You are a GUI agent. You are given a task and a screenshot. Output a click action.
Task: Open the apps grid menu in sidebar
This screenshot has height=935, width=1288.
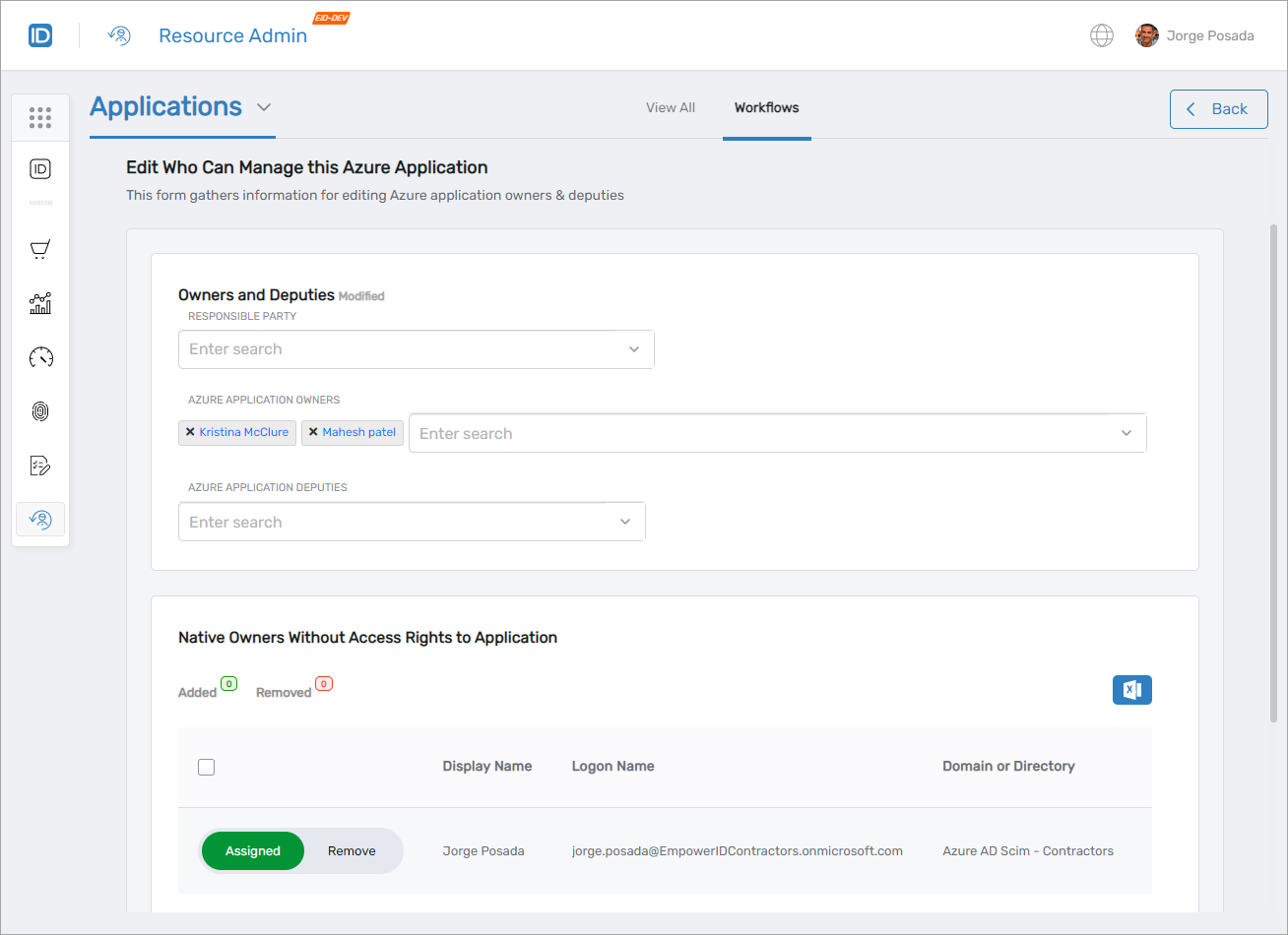[x=40, y=118]
